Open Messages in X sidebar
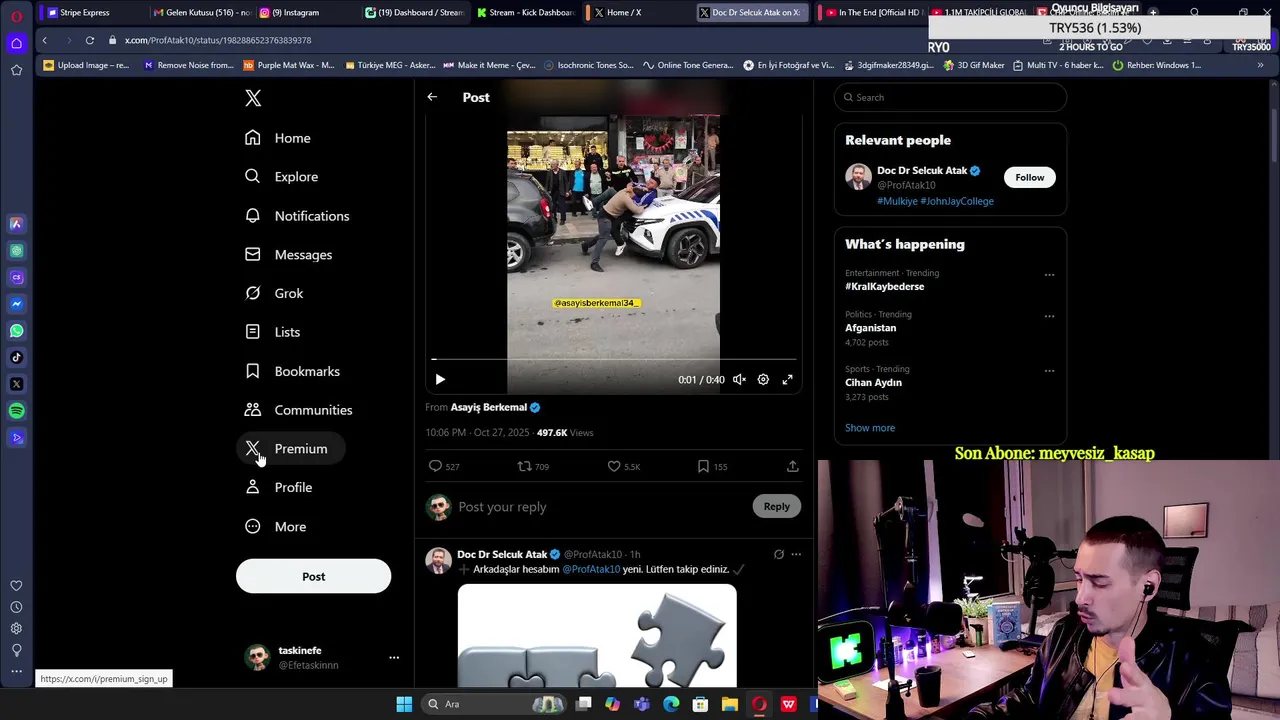Screen dimensions: 1280x720 289,255
